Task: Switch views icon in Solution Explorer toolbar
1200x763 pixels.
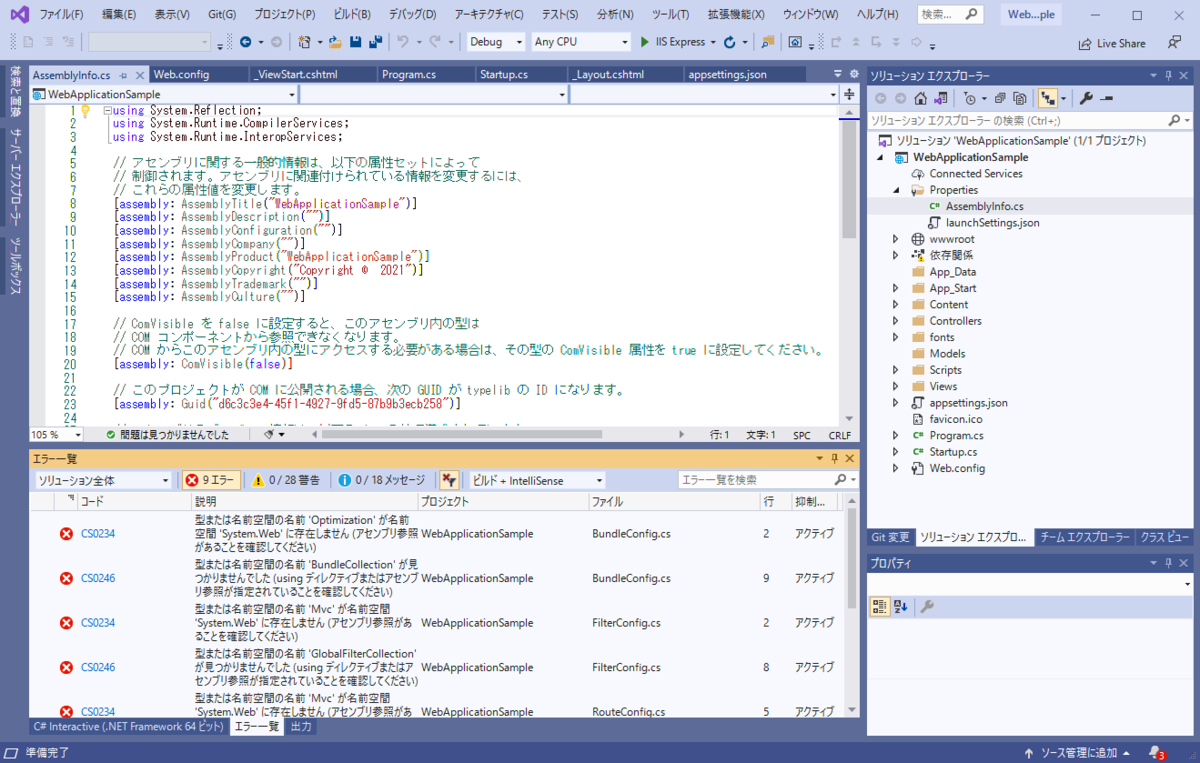Action: (940, 98)
